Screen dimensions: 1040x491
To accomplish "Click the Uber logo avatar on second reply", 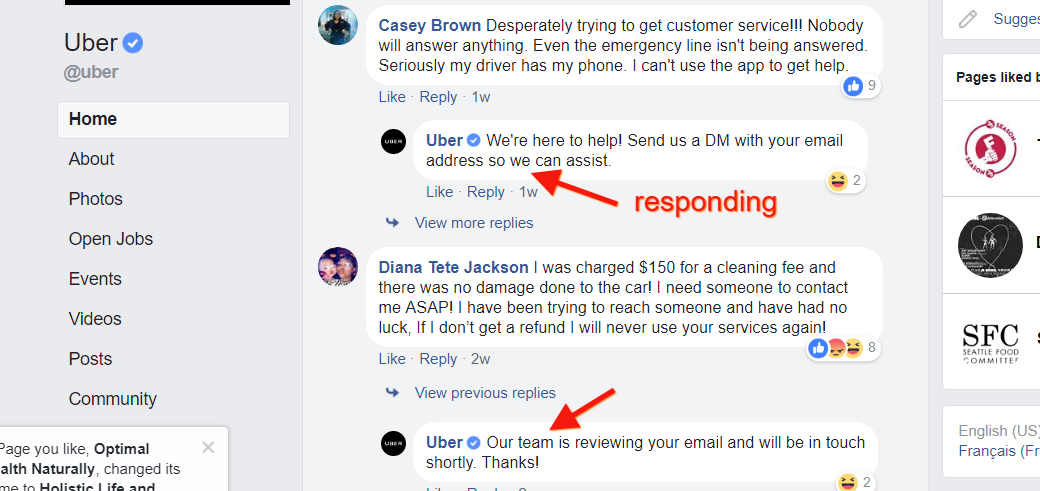I will pyautogui.click(x=393, y=443).
